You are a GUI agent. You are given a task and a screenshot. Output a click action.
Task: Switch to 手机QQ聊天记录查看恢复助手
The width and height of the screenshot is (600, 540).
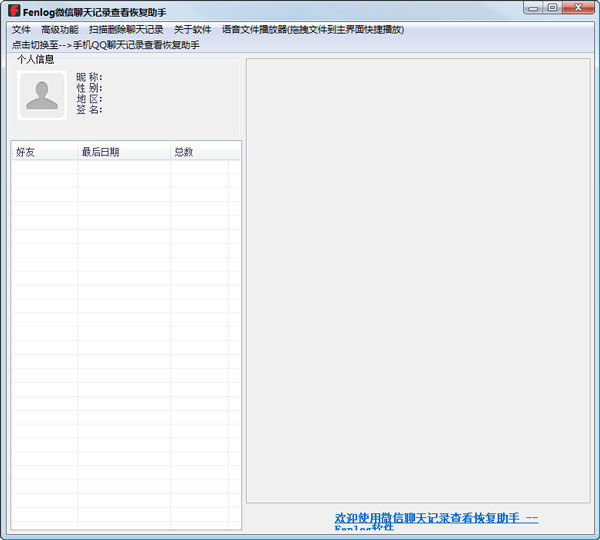(x=106, y=45)
